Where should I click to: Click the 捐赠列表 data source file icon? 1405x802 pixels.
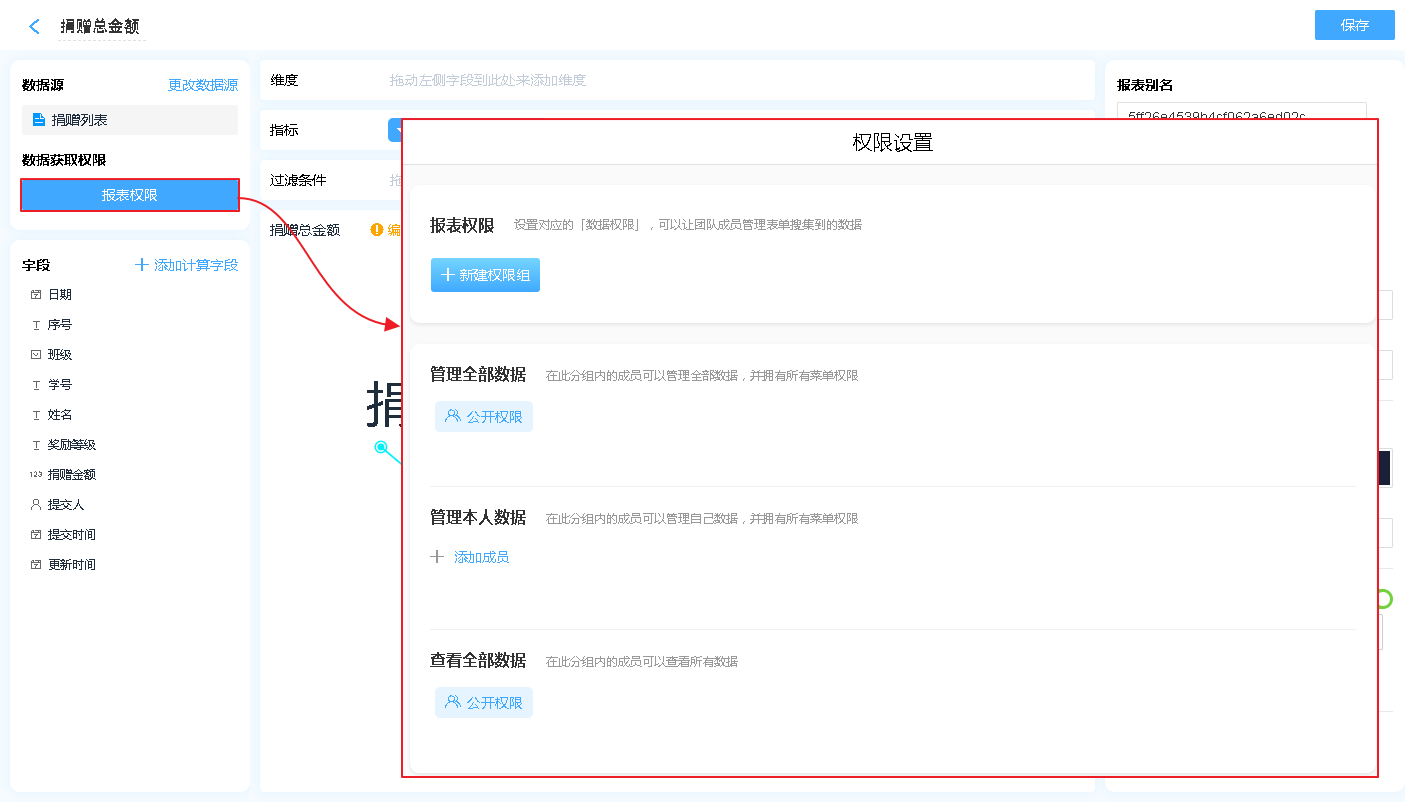(39, 120)
